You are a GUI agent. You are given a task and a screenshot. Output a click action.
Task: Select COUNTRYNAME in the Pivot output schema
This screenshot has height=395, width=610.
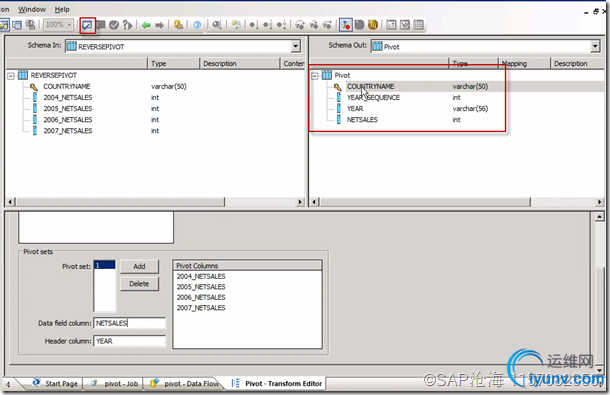click(371, 86)
